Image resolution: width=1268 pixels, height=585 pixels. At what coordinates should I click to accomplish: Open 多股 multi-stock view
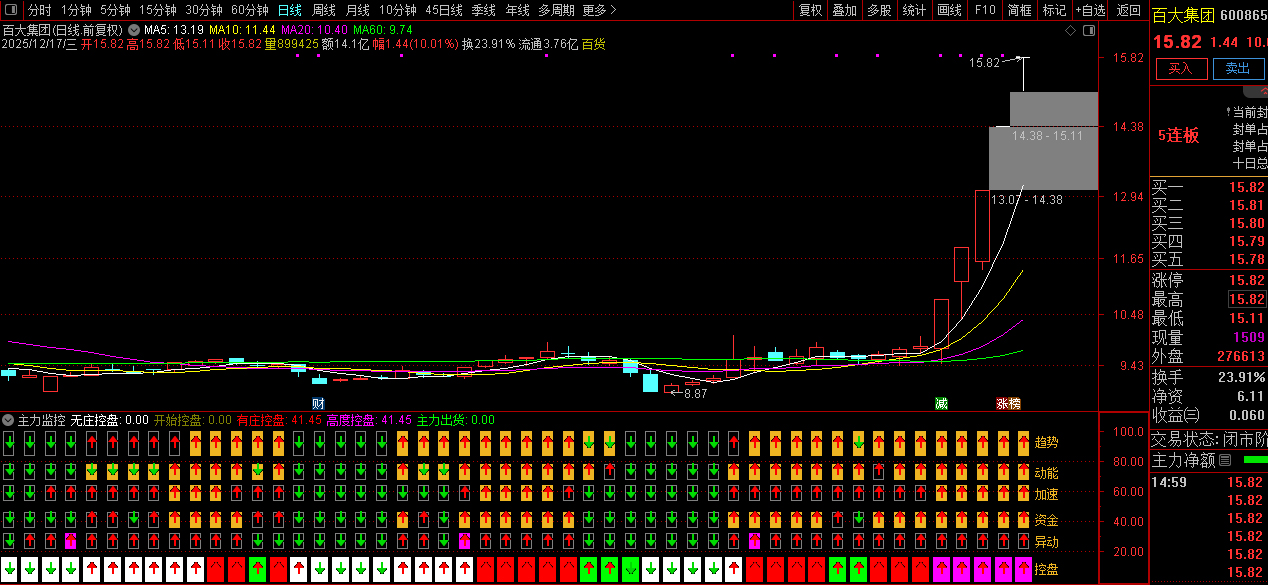[880, 10]
